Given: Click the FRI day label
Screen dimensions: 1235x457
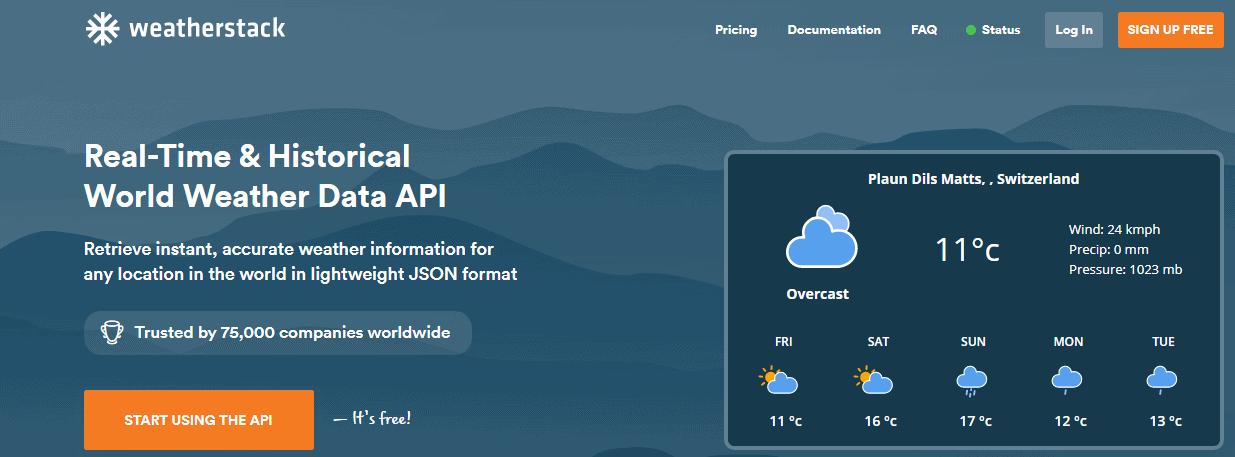Looking at the screenshot, I should 784,342.
